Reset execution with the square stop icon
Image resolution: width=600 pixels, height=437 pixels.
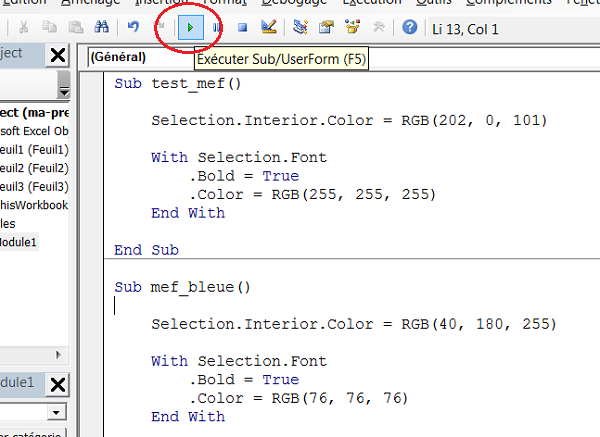pyautogui.click(x=242, y=28)
